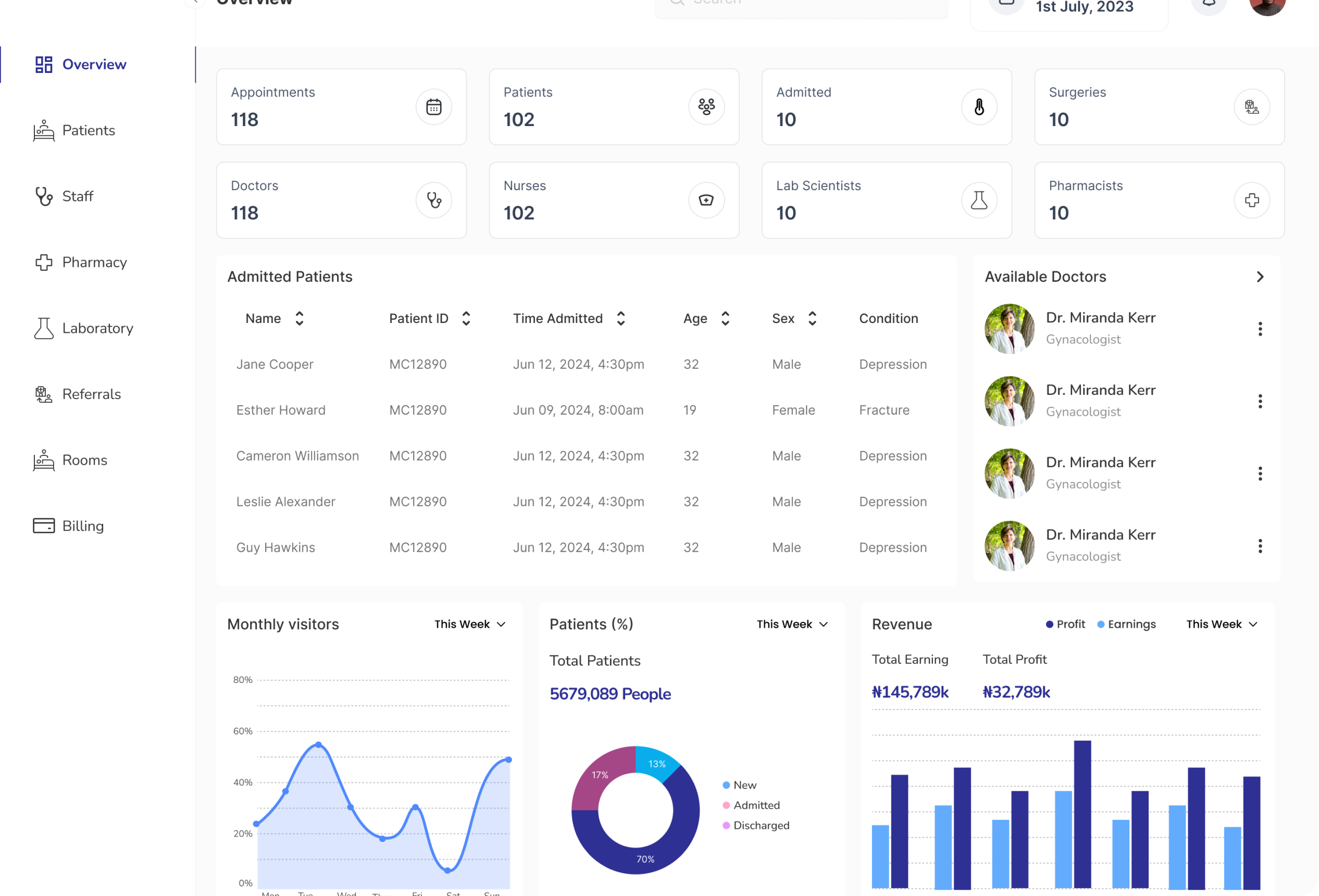Sort table by Name column arrows
This screenshot has height=896, width=1319.
coord(299,318)
